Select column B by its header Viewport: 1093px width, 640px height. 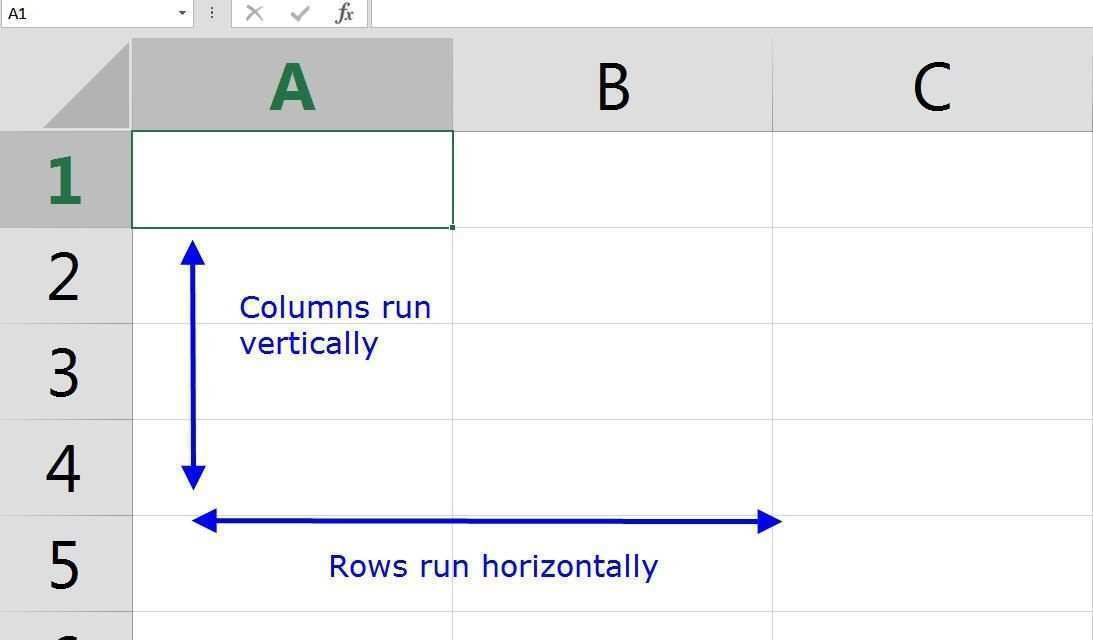[x=612, y=86]
